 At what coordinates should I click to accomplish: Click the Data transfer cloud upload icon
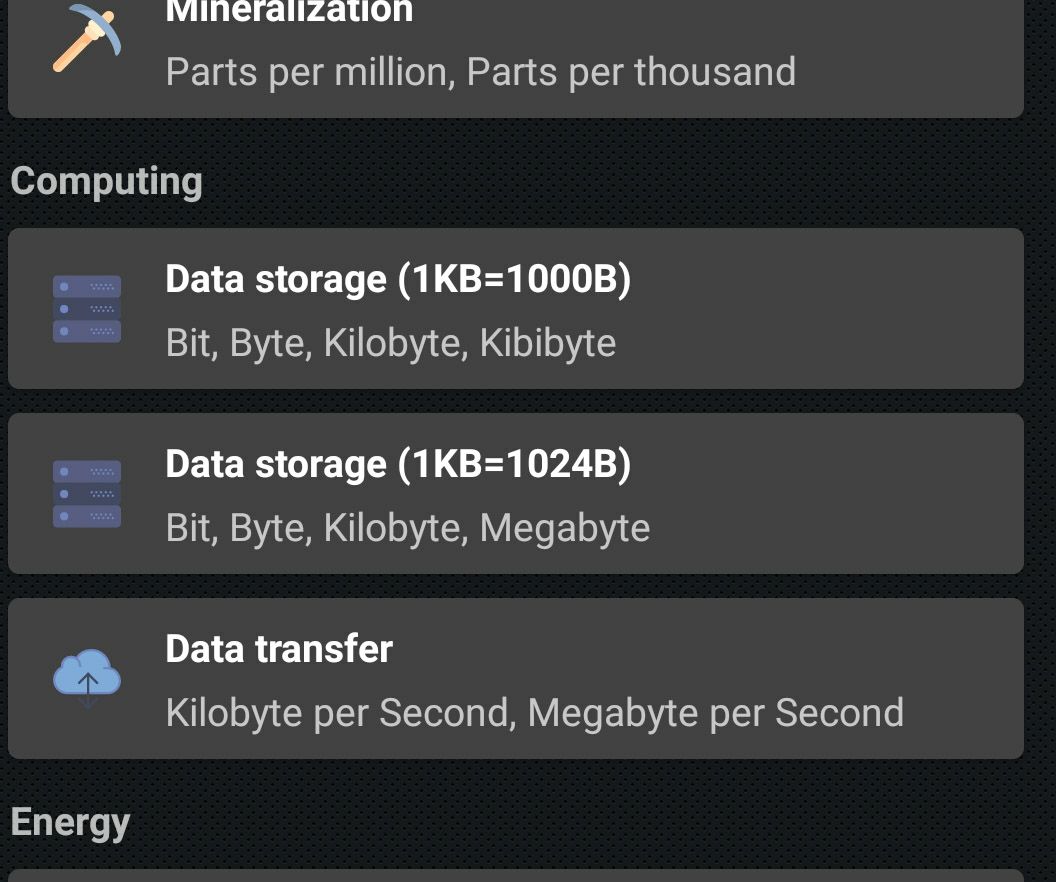(x=87, y=678)
